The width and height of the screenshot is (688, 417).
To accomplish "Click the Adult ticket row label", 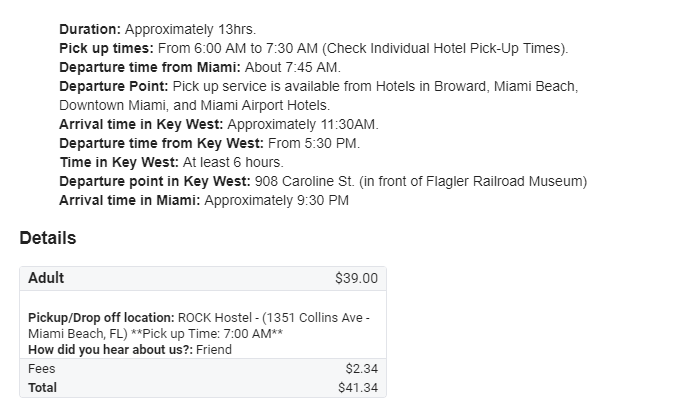I will [x=46, y=278].
